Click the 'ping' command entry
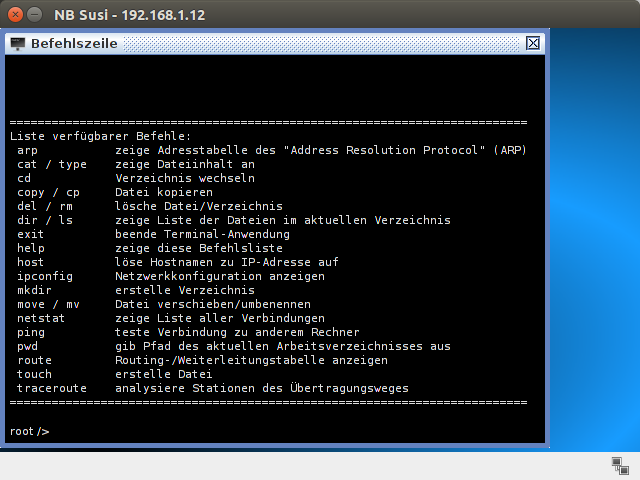The width and height of the screenshot is (640, 480). point(32,332)
